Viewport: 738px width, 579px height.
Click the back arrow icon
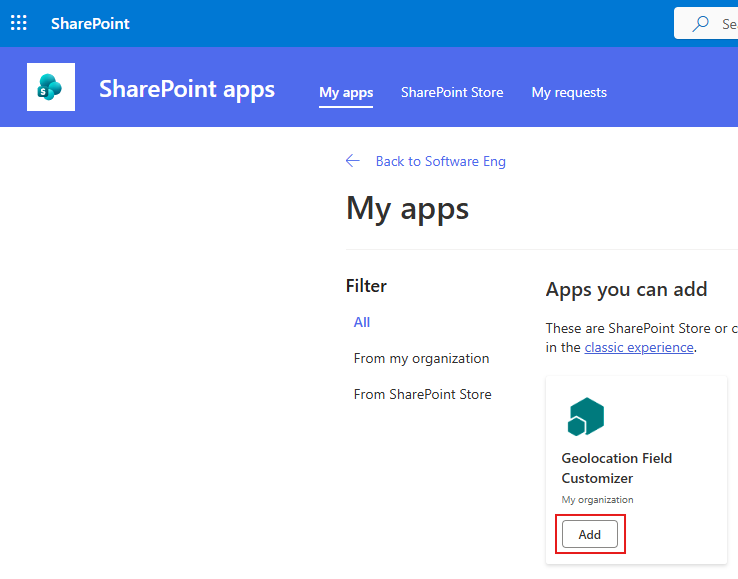tap(352, 161)
